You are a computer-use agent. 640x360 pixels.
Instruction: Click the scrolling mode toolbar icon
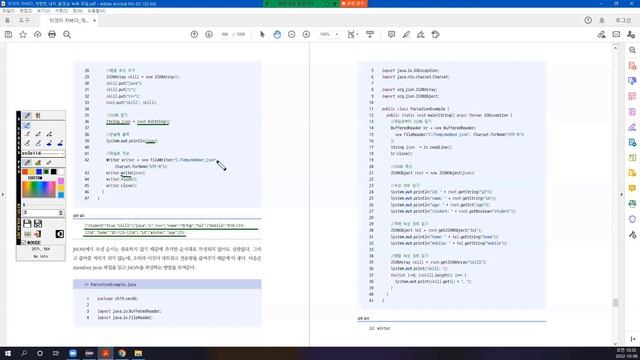pos(370,35)
